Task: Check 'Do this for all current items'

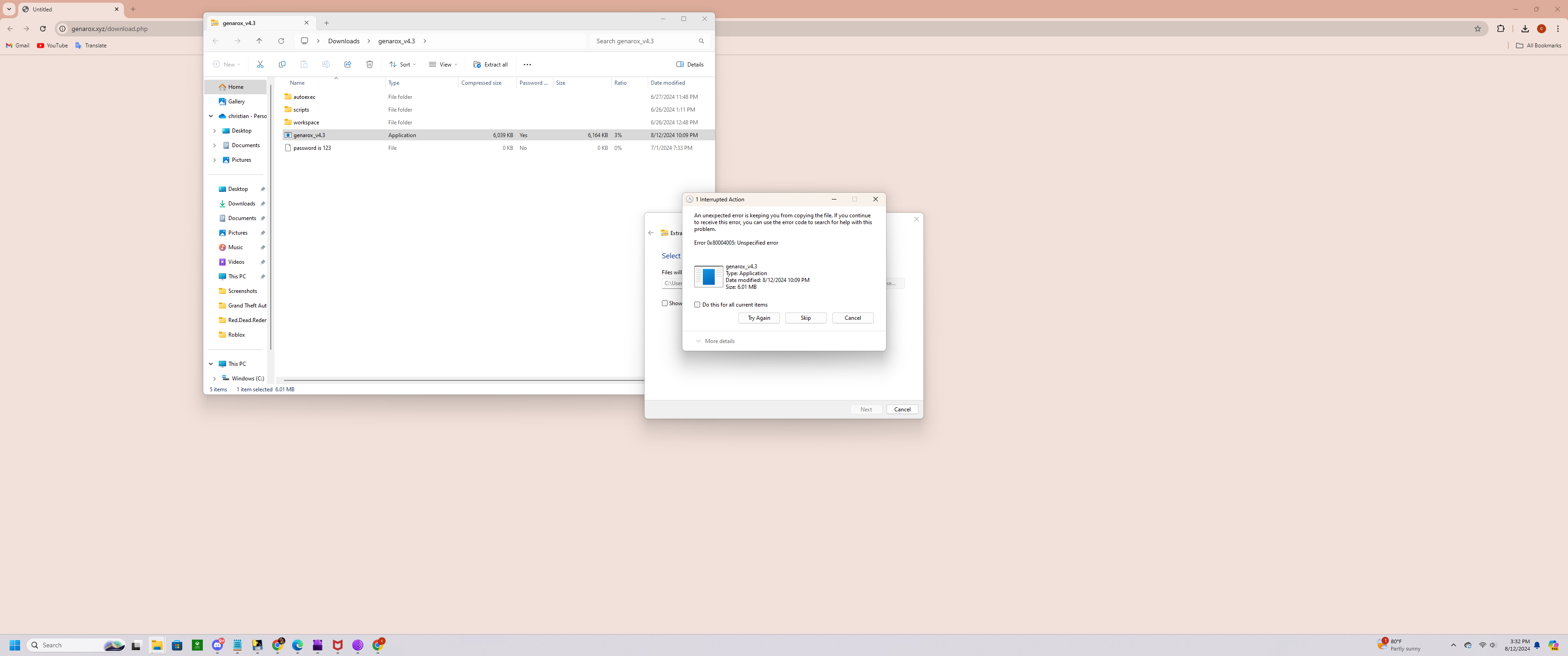Action: 697,304
